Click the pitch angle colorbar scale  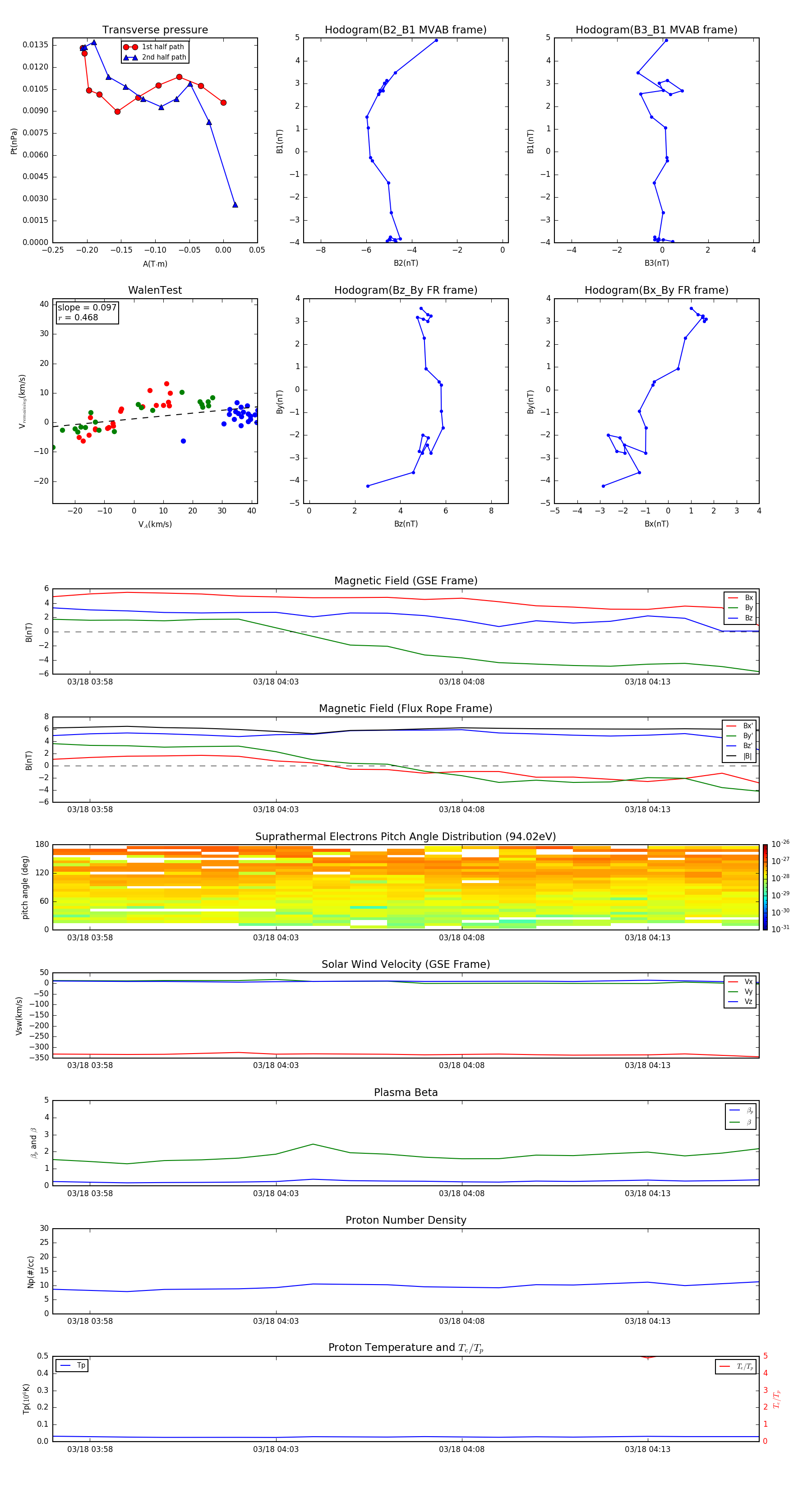point(765,887)
